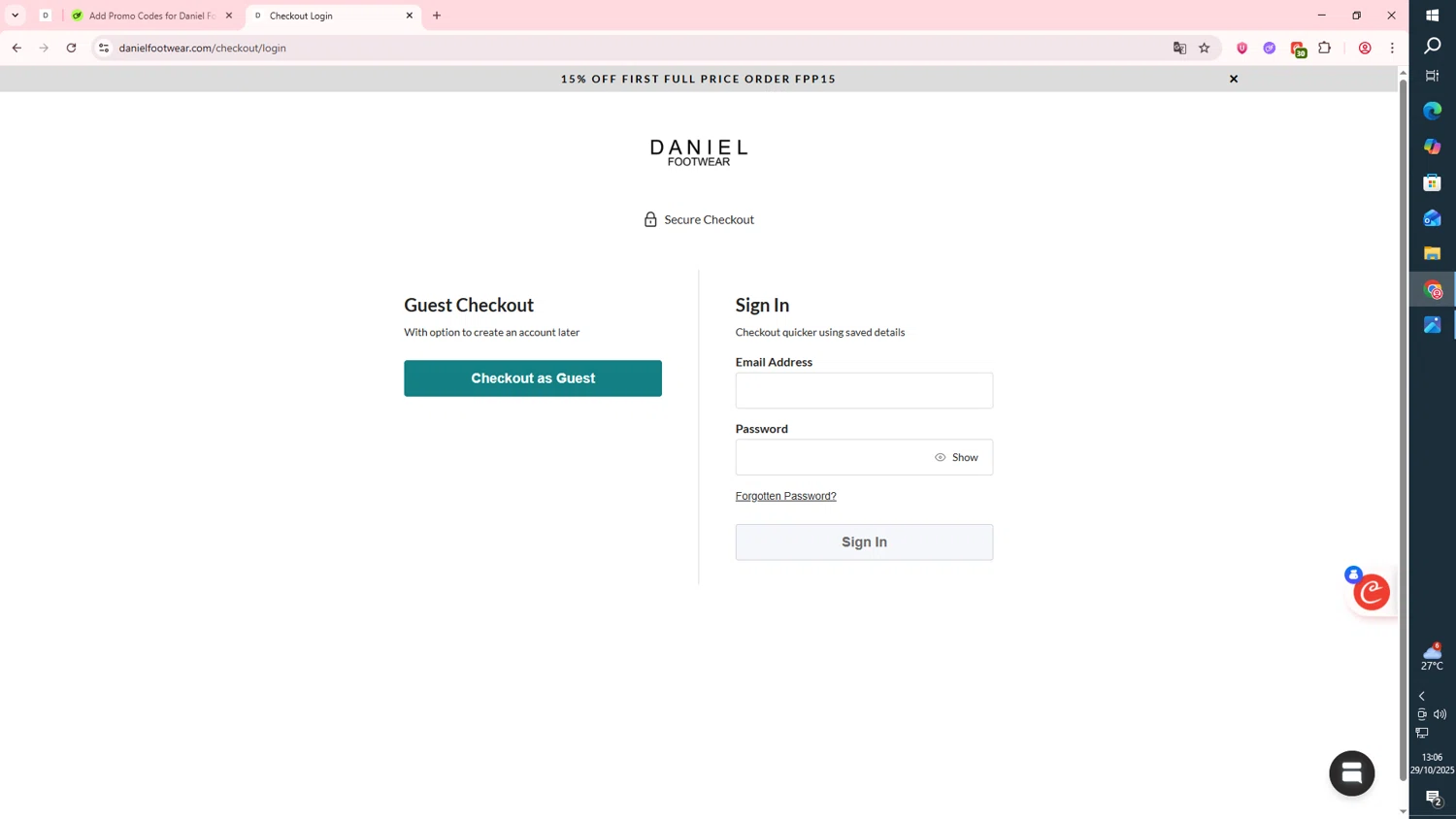Open the Google Translate page icon

tap(1179, 48)
